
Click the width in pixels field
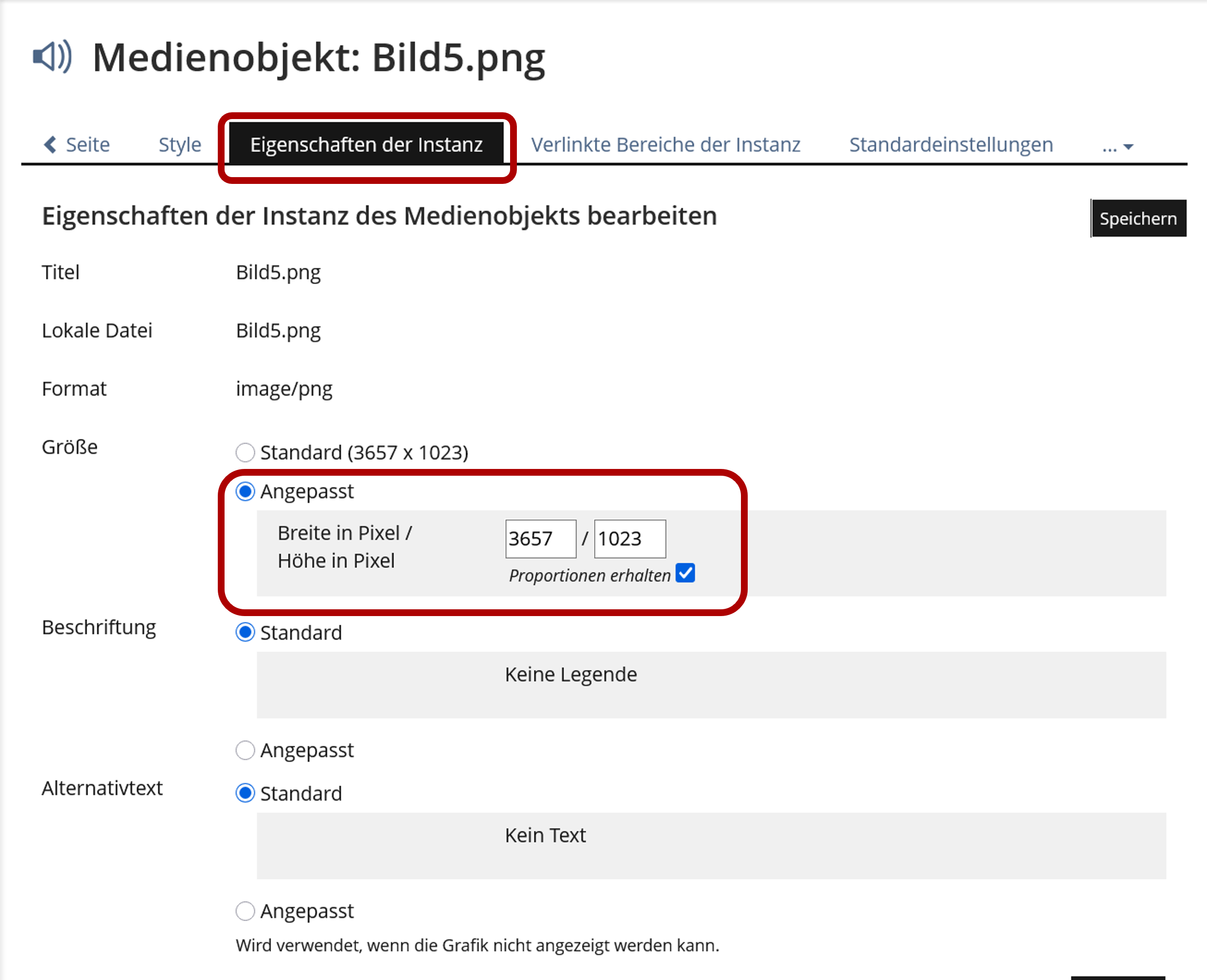tap(540, 539)
